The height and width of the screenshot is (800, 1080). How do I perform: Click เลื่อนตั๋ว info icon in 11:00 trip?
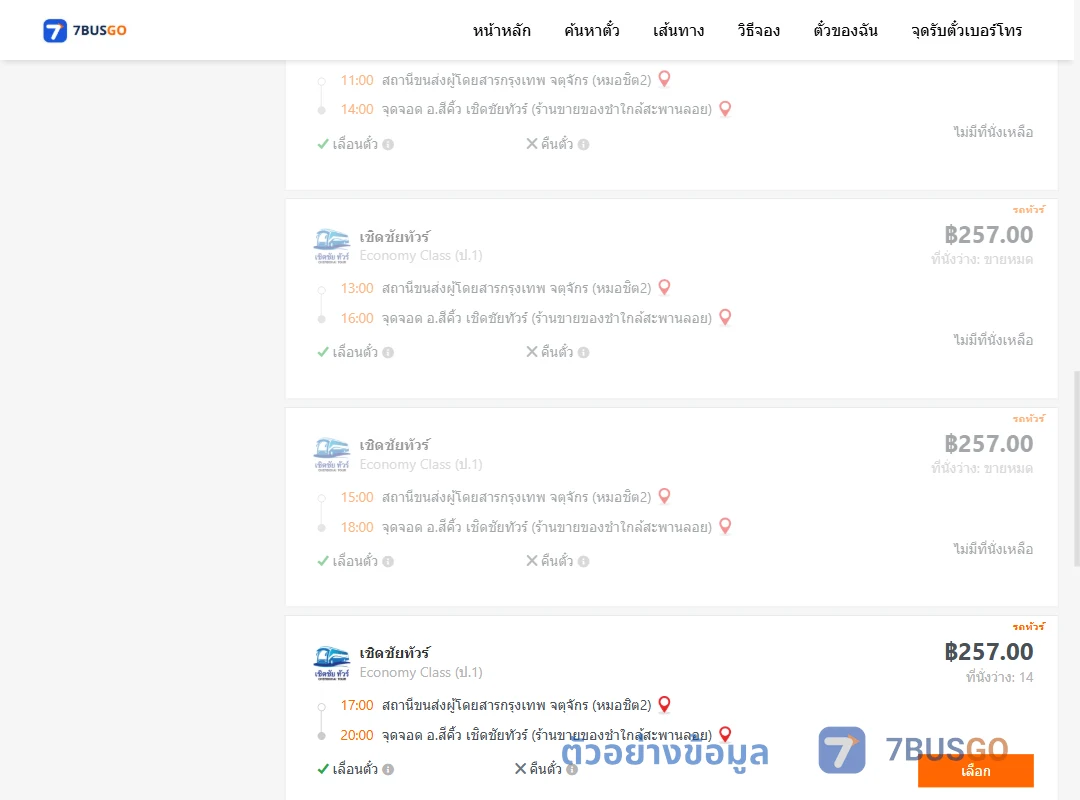click(x=388, y=145)
